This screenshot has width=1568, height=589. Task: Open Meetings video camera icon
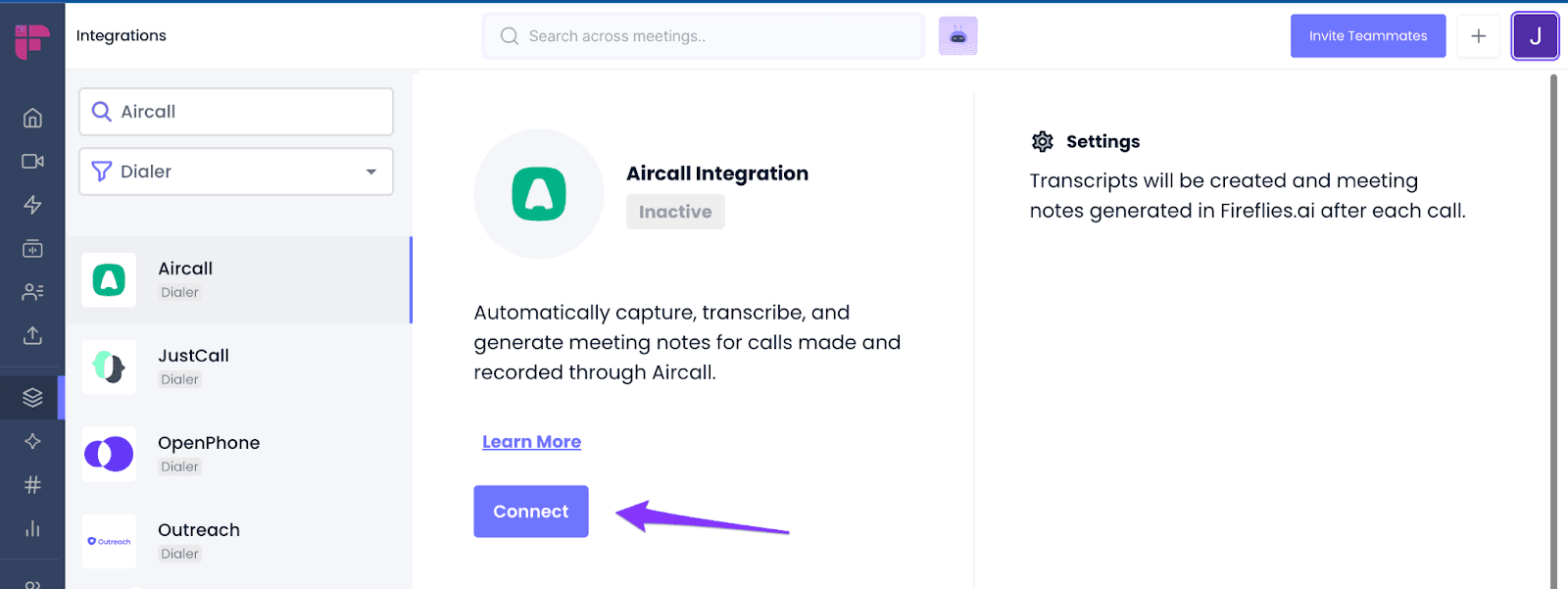pyautogui.click(x=32, y=161)
